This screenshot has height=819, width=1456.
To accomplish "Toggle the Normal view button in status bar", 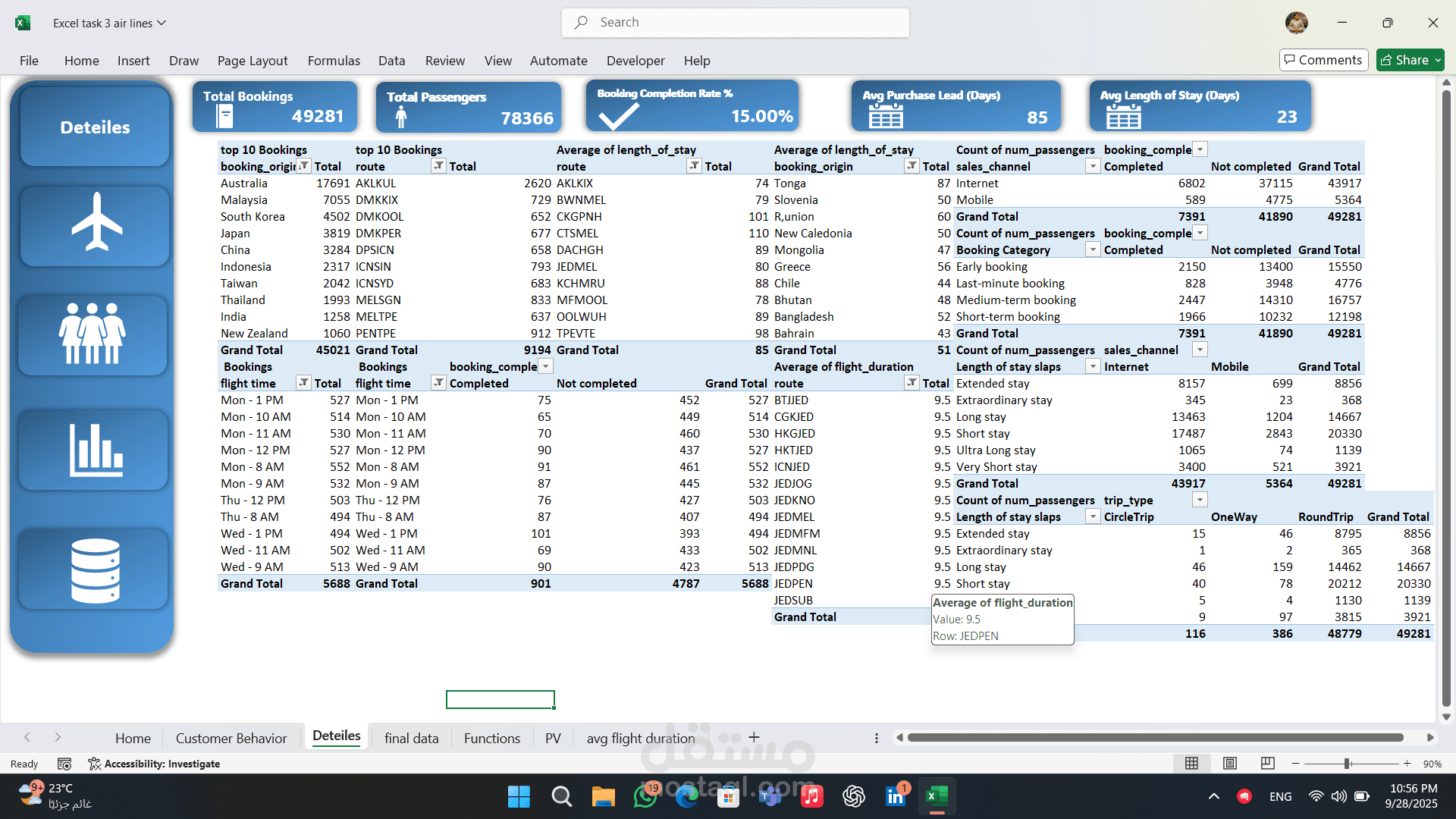I will pyautogui.click(x=1191, y=764).
